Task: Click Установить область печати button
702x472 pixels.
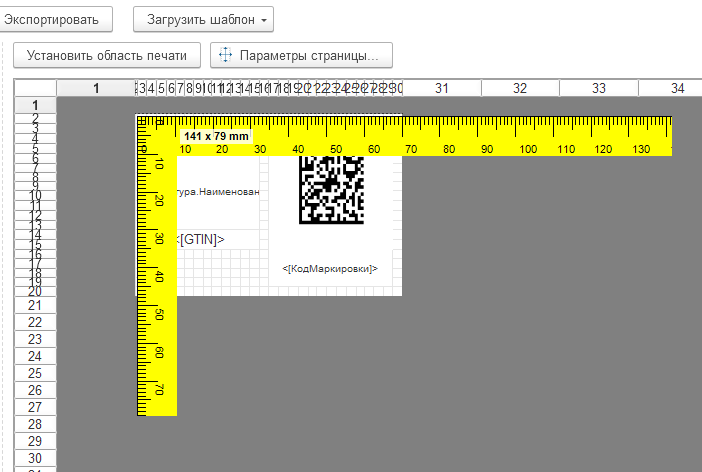Action: [107, 56]
